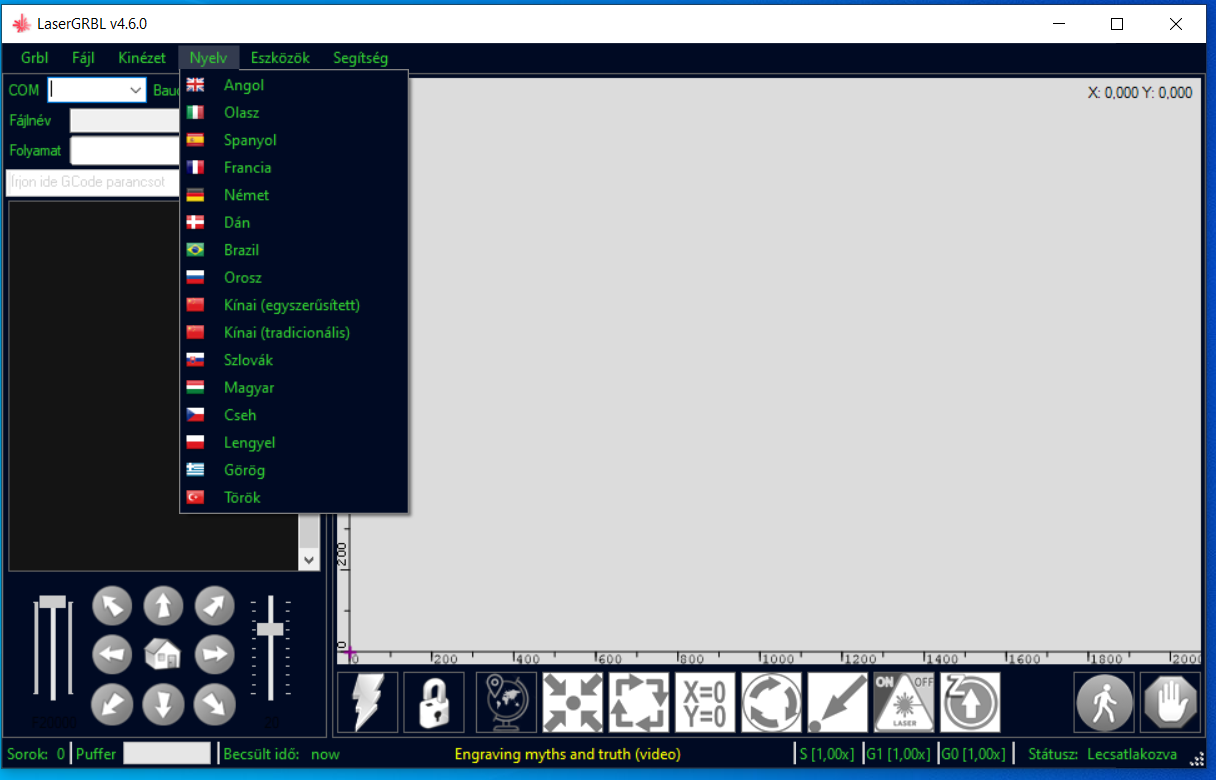The image size is (1216, 780).
Task: Select Spanyol language
Action: click(294, 140)
